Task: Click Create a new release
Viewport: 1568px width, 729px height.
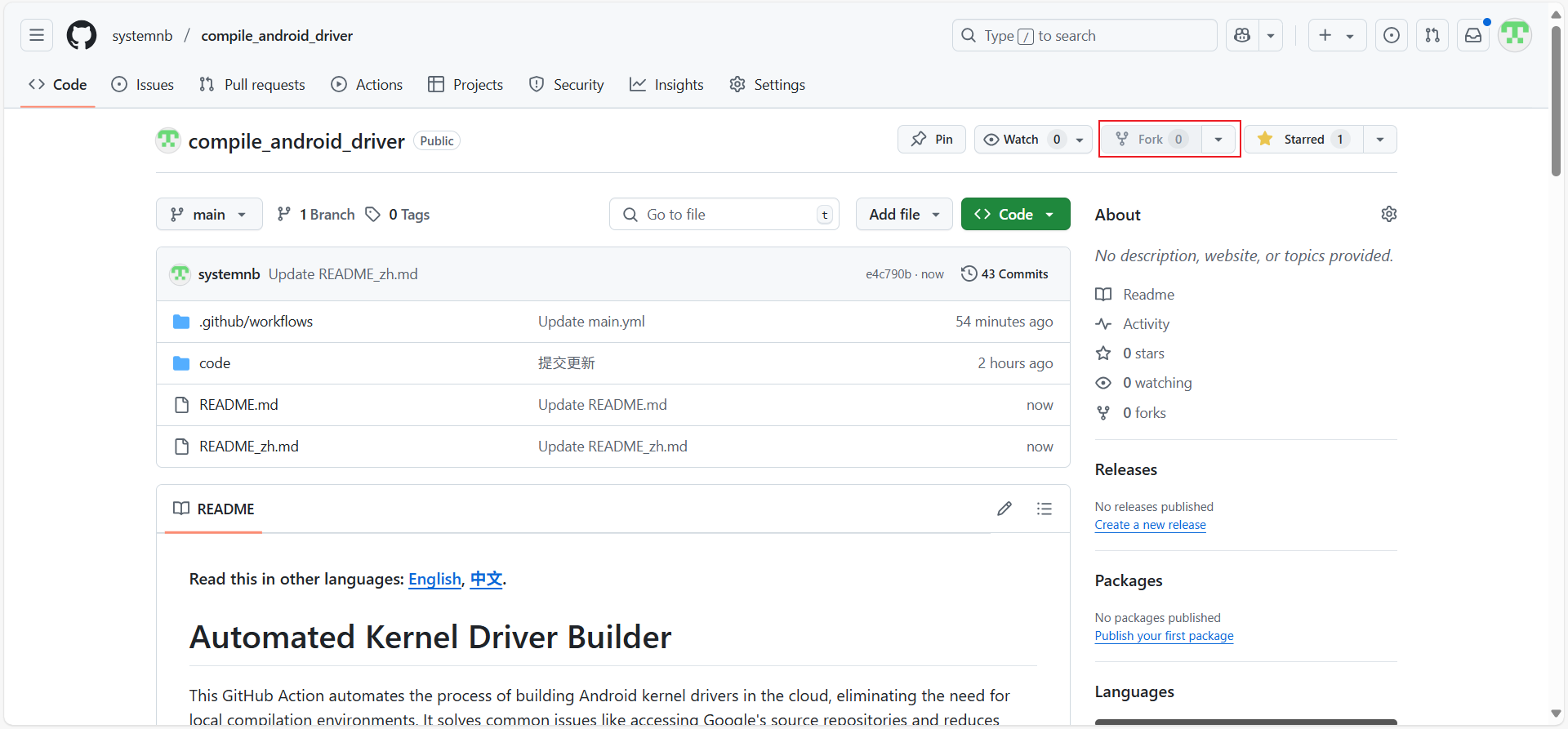Action: tap(1150, 525)
